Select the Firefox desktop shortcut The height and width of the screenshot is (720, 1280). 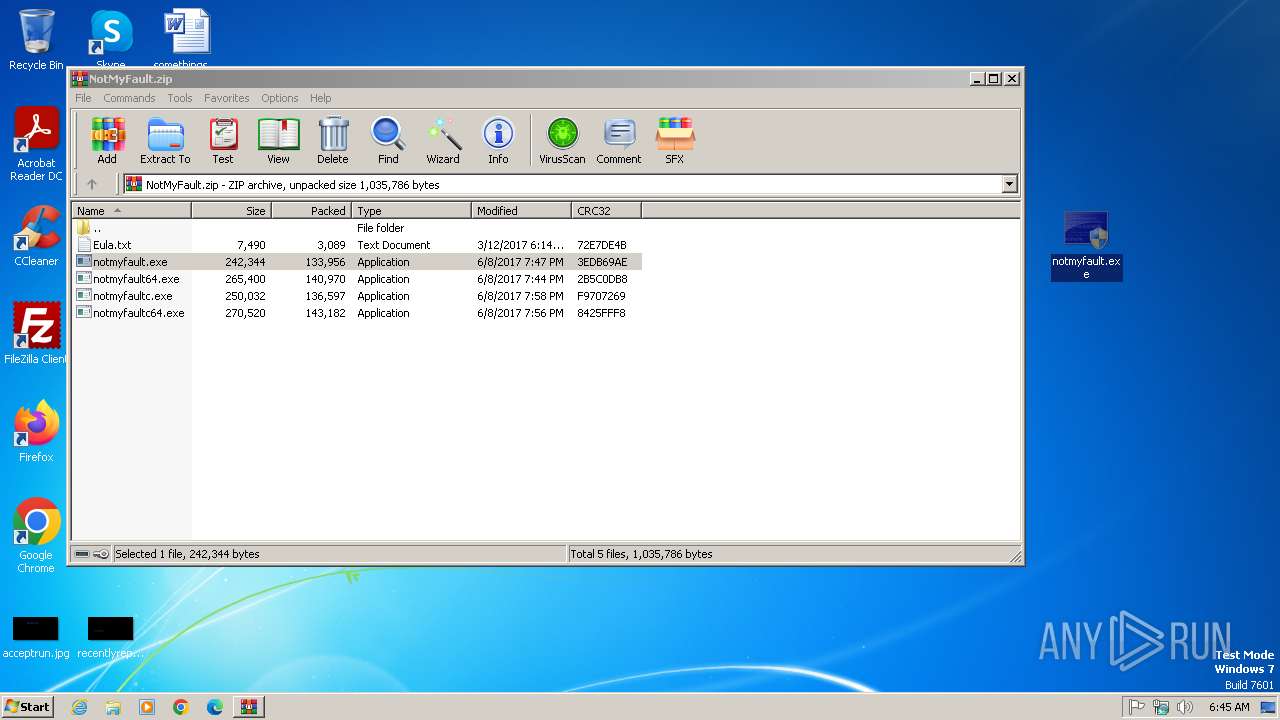pos(36,432)
